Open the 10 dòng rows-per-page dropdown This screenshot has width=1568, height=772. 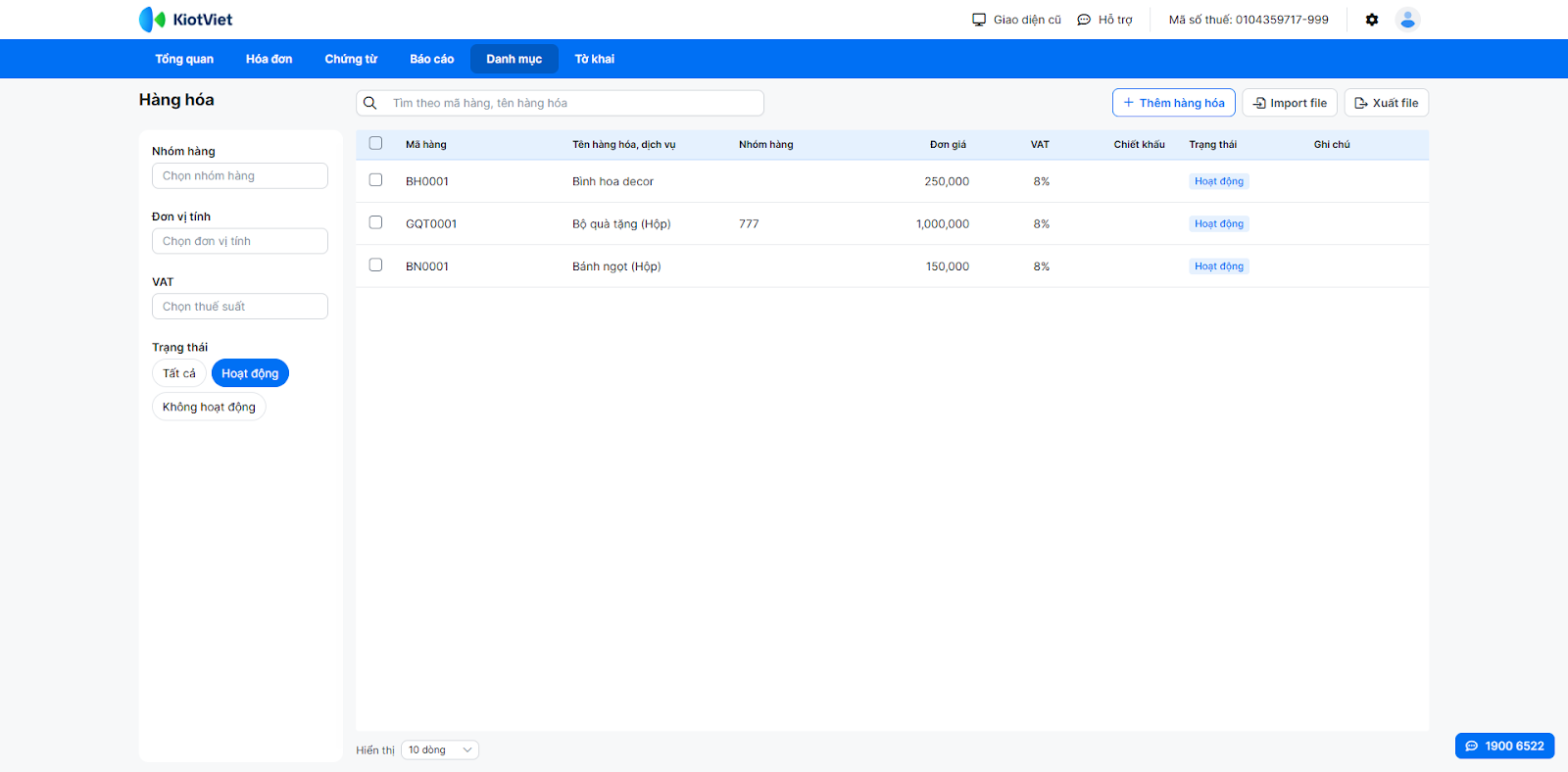(440, 750)
